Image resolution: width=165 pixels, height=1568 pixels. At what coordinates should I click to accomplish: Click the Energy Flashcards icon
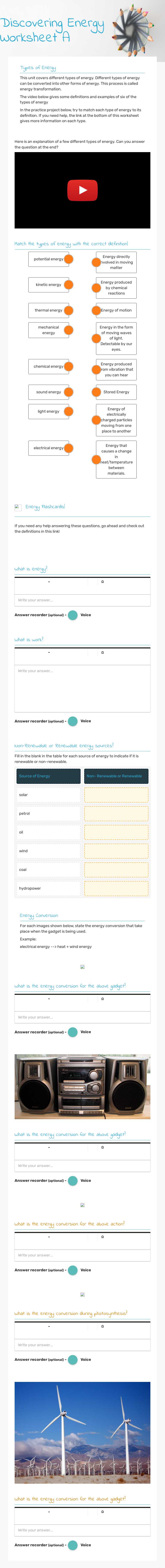pyautogui.click(x=17, y=506)
